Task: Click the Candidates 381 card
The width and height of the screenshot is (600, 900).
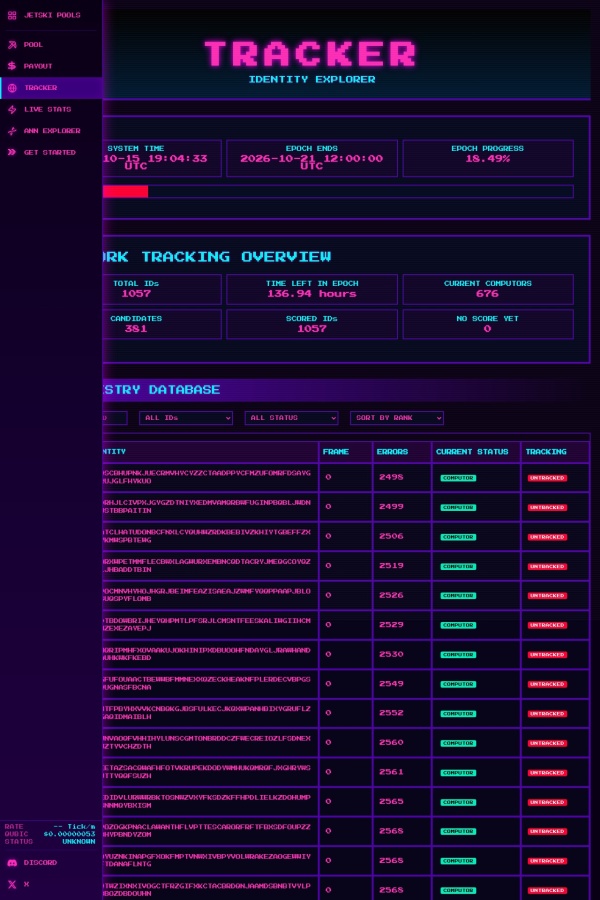Action: (162, 324)
